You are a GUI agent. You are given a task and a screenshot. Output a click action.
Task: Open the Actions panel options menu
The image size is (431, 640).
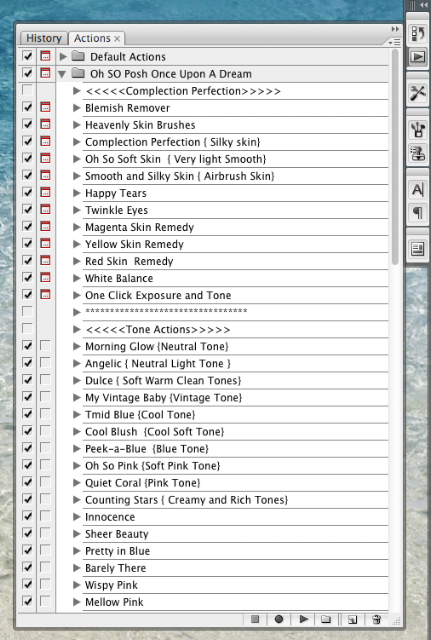pos(394,42)
